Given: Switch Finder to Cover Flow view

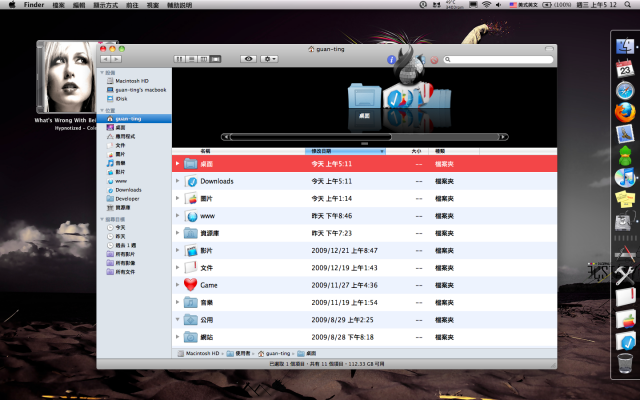Looking at the screenshot, I should point(215,59).
